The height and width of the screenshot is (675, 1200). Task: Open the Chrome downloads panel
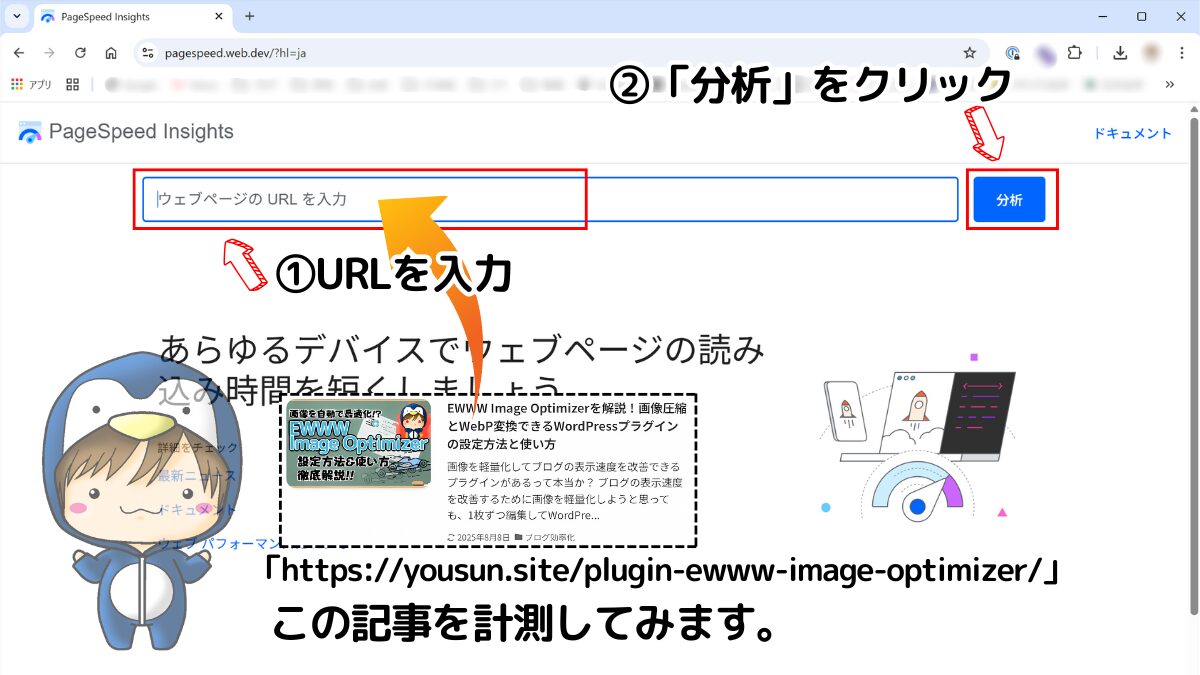click(x=1121, y=53)
